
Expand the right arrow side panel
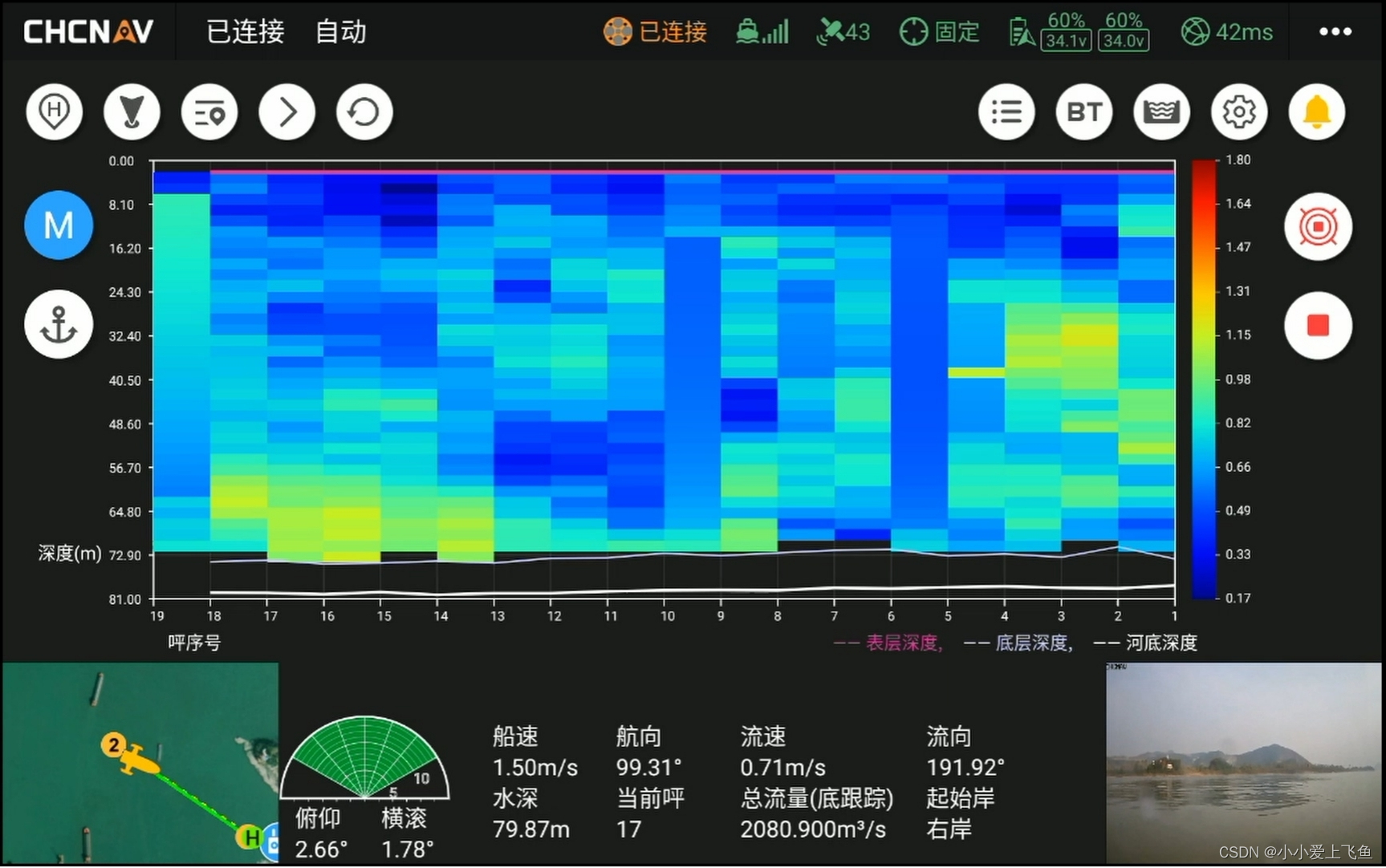pyautogui.click(x=287, y=112)
